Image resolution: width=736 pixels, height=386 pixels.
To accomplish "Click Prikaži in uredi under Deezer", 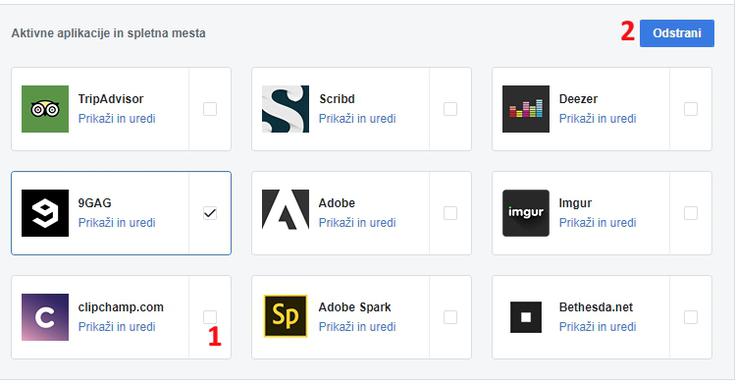I will [598, 118].
